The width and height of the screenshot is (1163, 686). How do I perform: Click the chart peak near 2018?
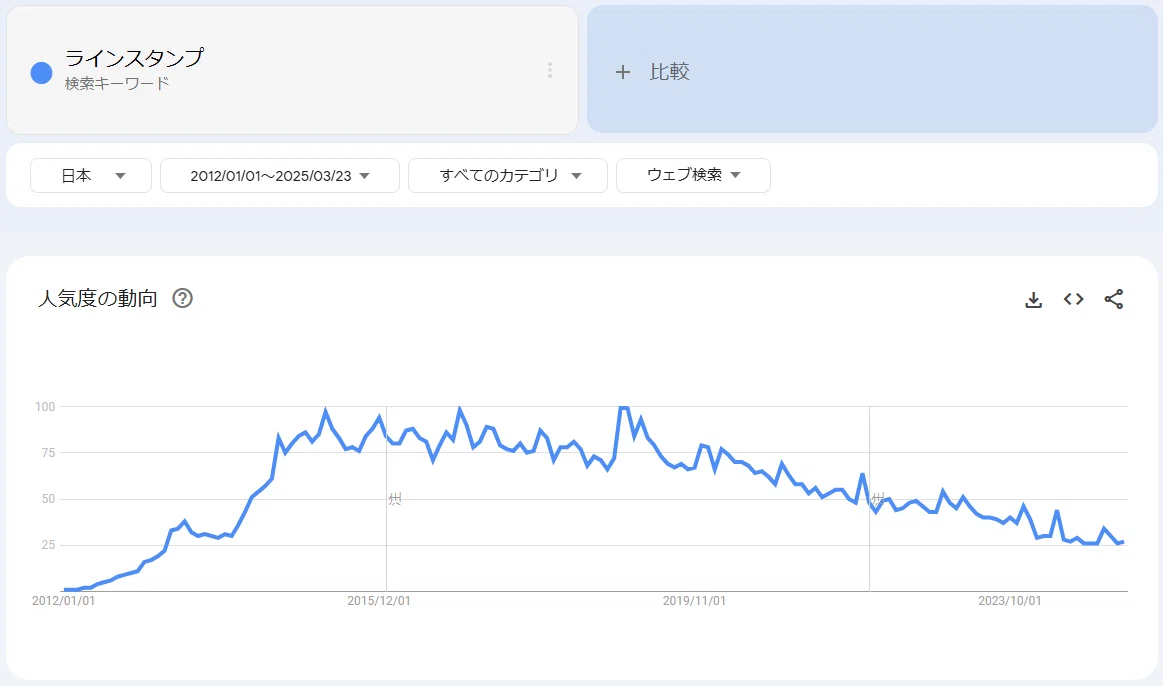[624, 407]
